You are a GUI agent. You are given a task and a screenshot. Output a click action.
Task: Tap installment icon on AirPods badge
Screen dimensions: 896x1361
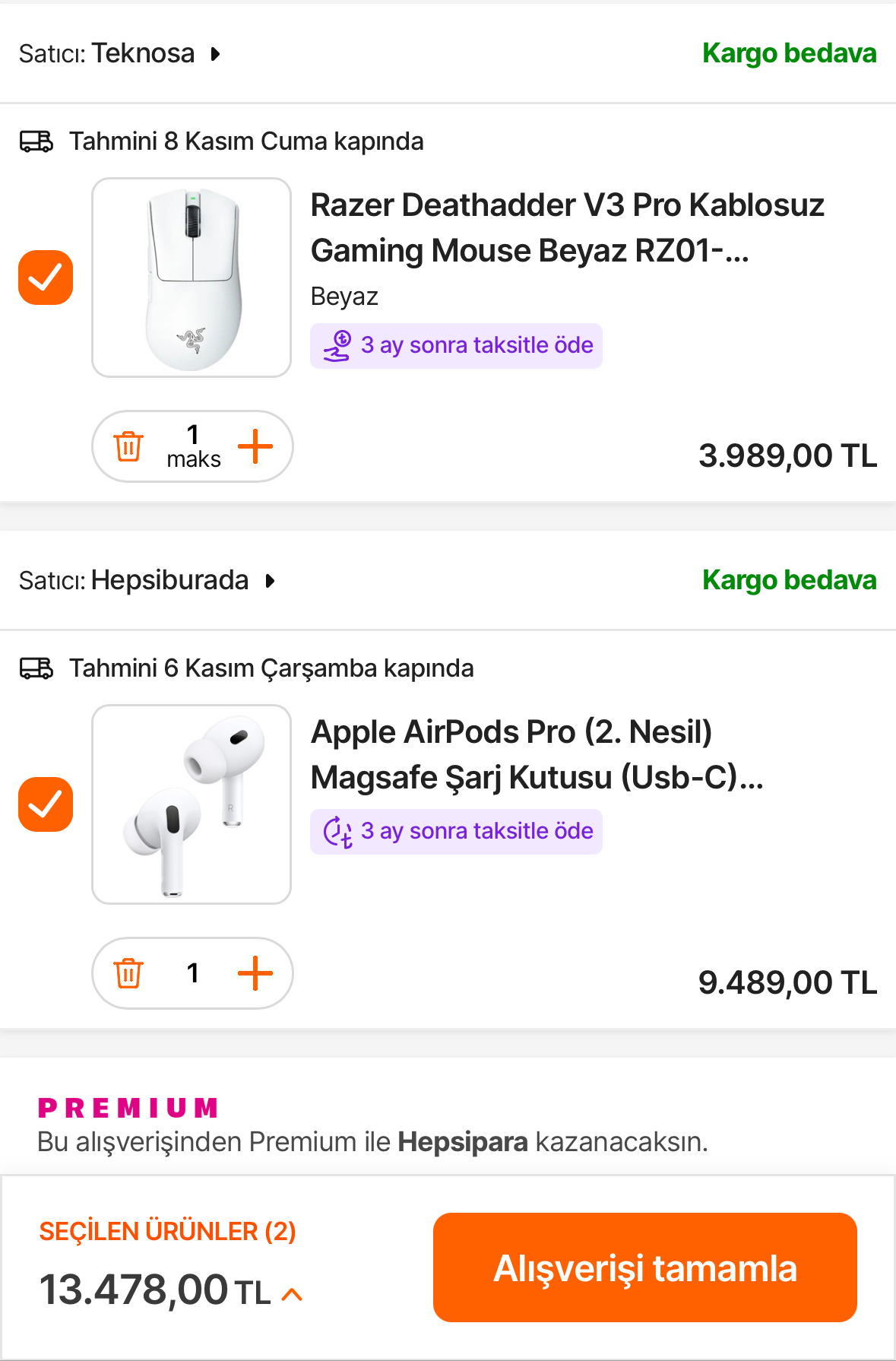(x=337, y=832)
